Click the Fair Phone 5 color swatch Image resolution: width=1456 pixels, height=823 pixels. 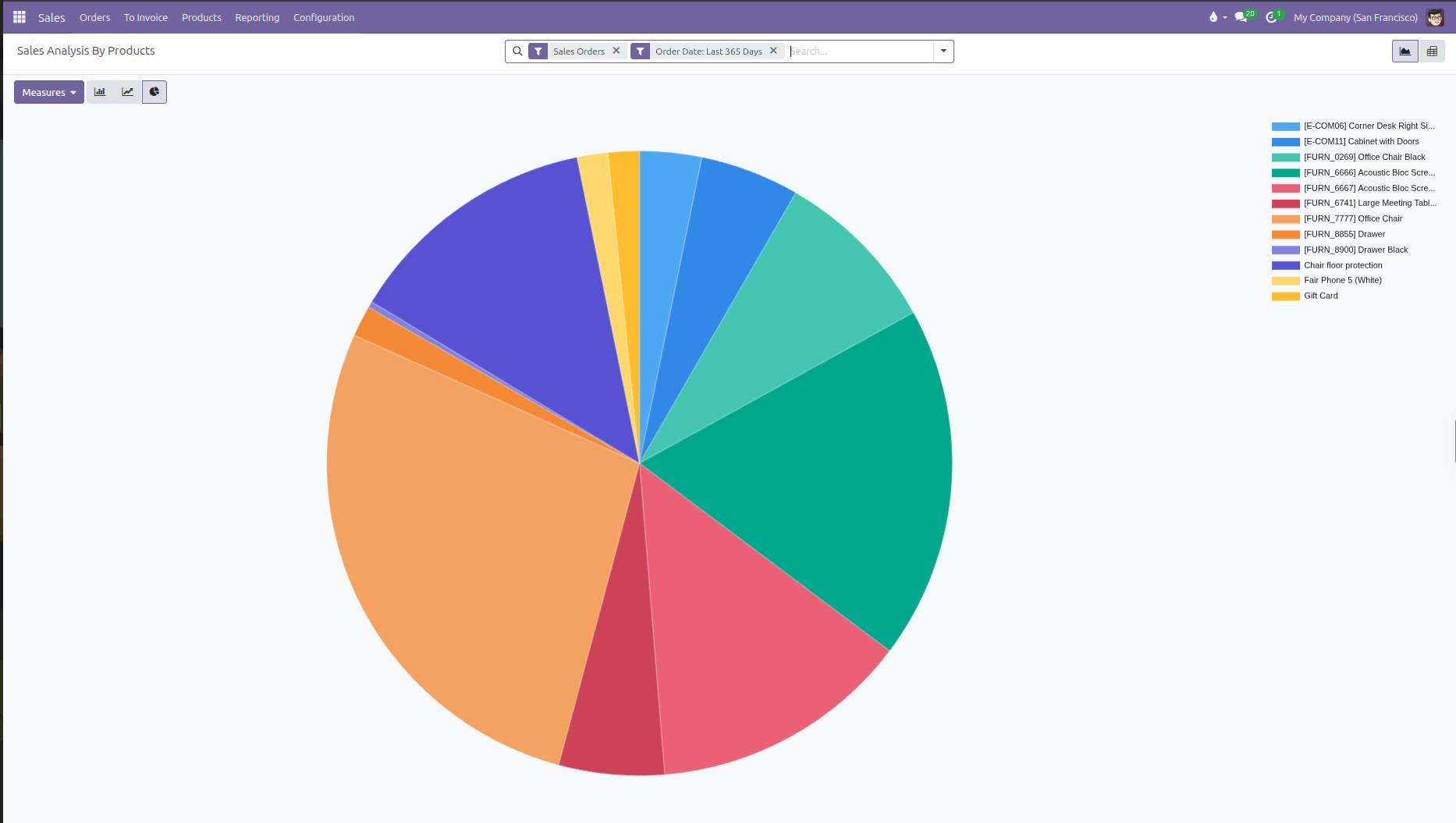[1286, 281]
